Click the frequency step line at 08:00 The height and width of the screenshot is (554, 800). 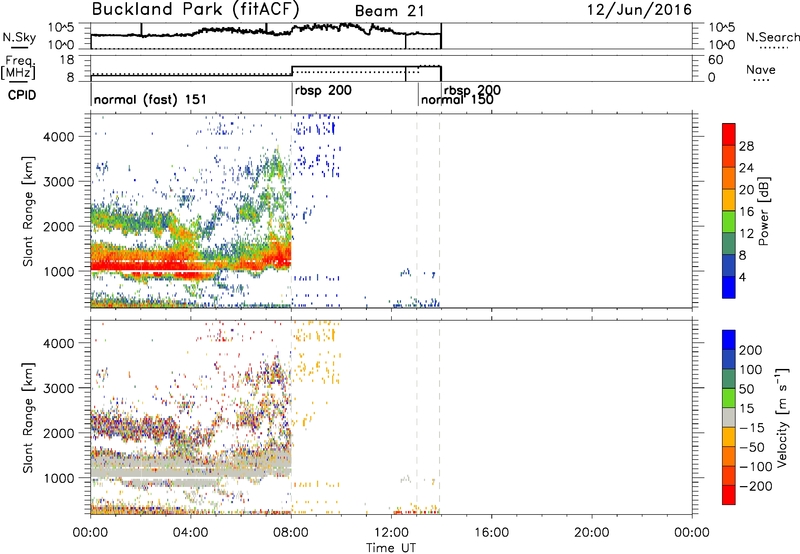[x=291, y=71]
